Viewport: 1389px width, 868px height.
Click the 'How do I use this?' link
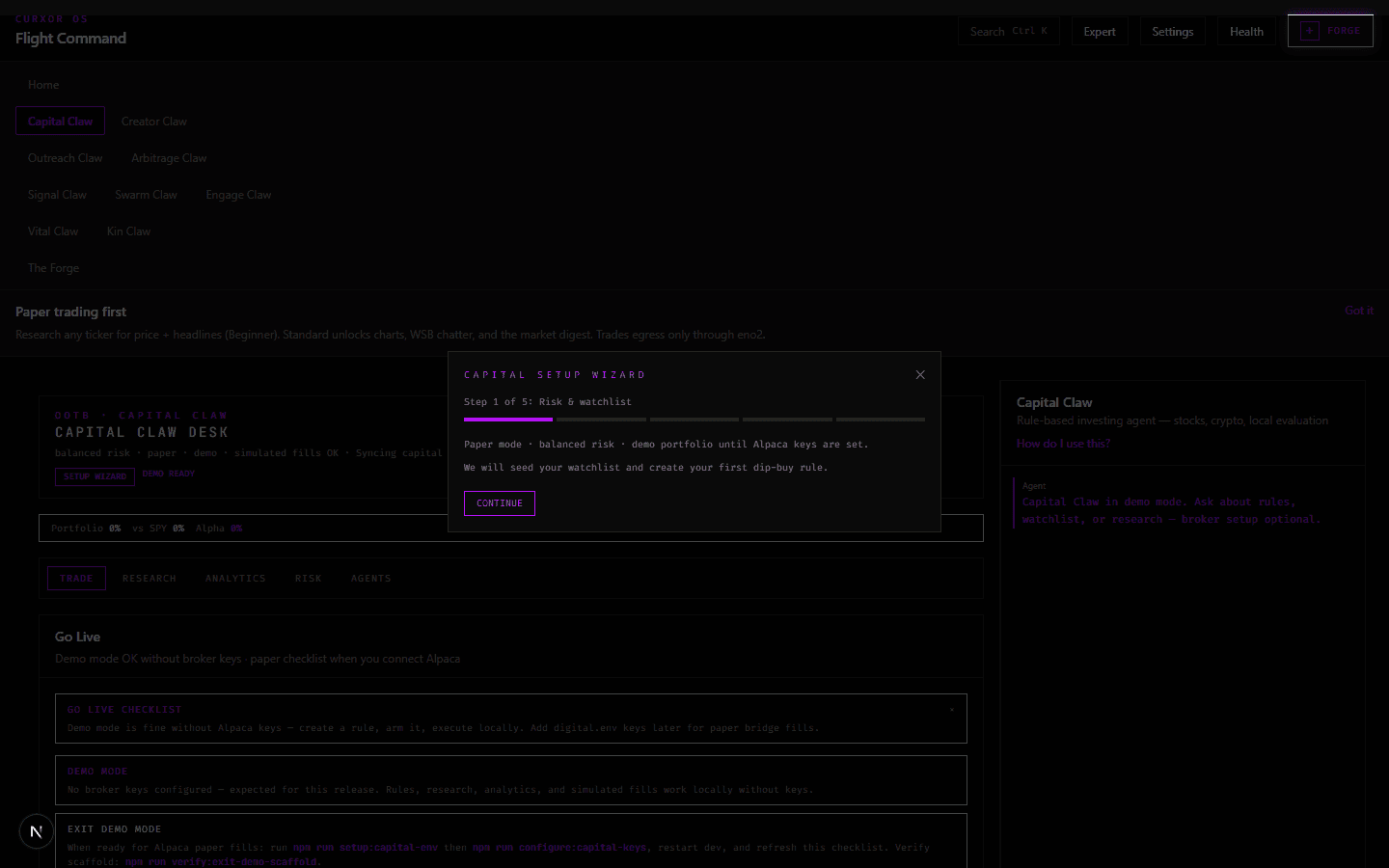(x=1063, y=444)
